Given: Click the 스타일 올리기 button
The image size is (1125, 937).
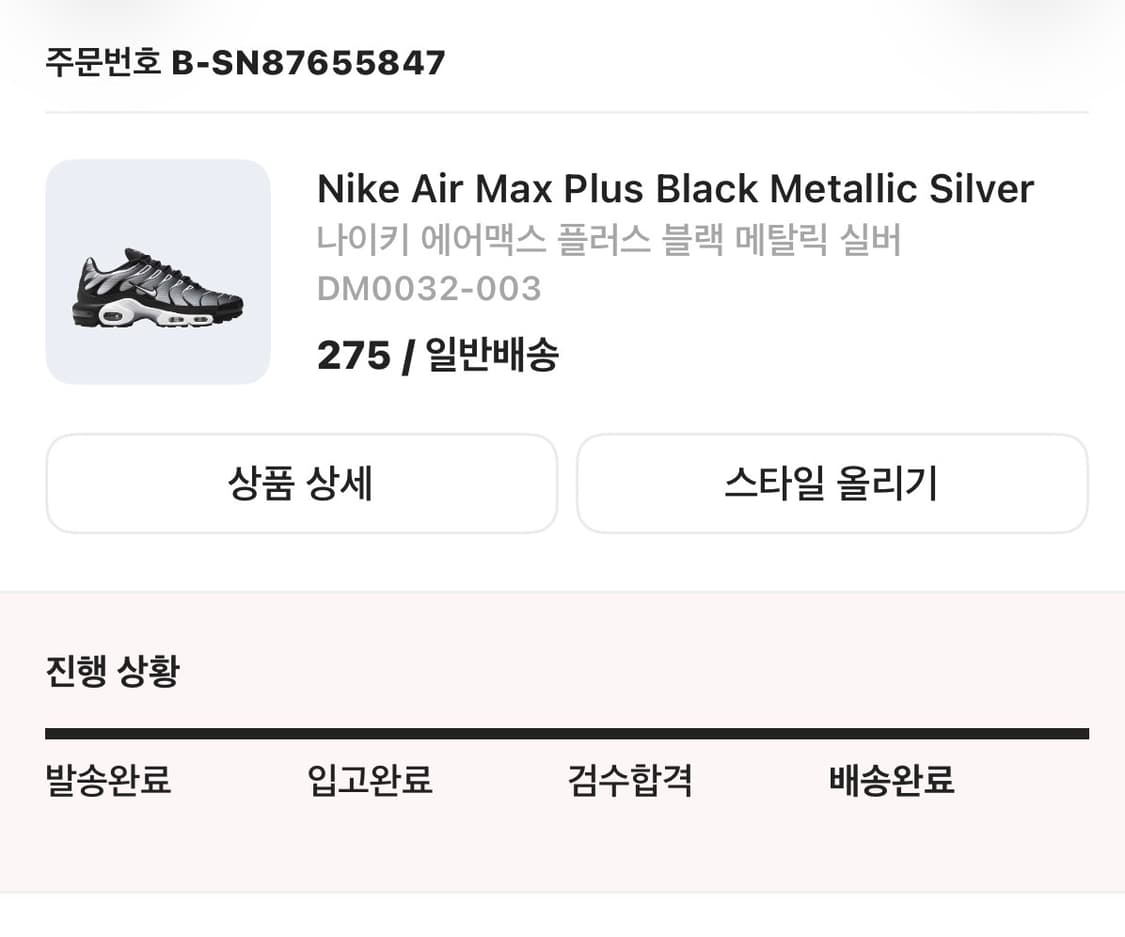Looking at the screenshot, I should 831,483.
